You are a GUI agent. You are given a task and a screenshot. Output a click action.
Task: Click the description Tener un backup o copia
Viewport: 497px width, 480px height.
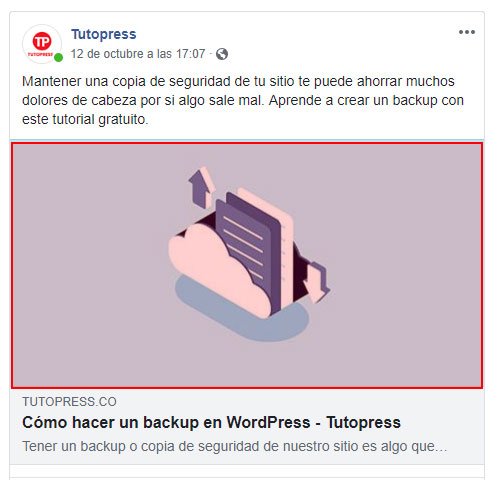235,446
